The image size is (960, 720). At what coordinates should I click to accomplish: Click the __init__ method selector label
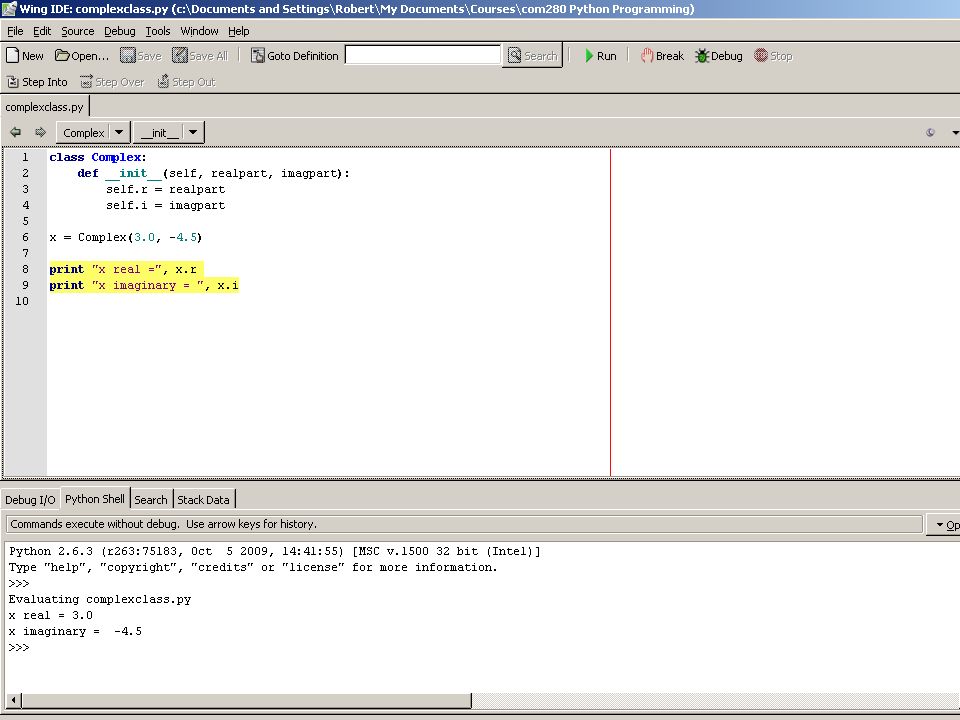(159, 132)
